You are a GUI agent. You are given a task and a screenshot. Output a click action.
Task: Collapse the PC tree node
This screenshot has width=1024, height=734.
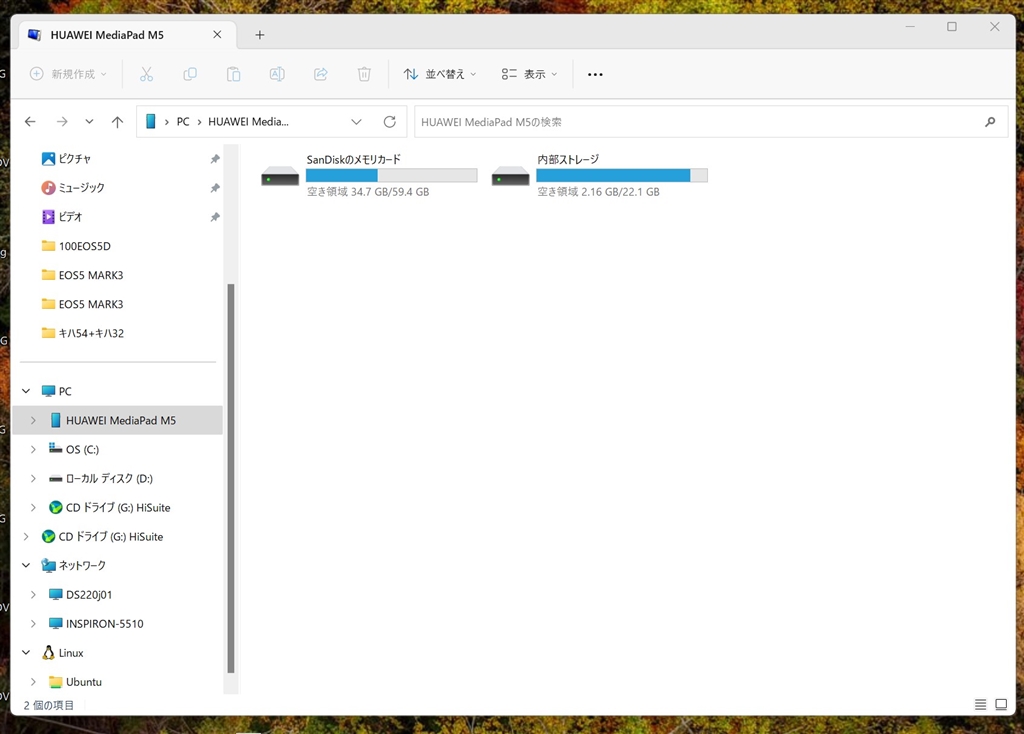(x=26, y=391)
